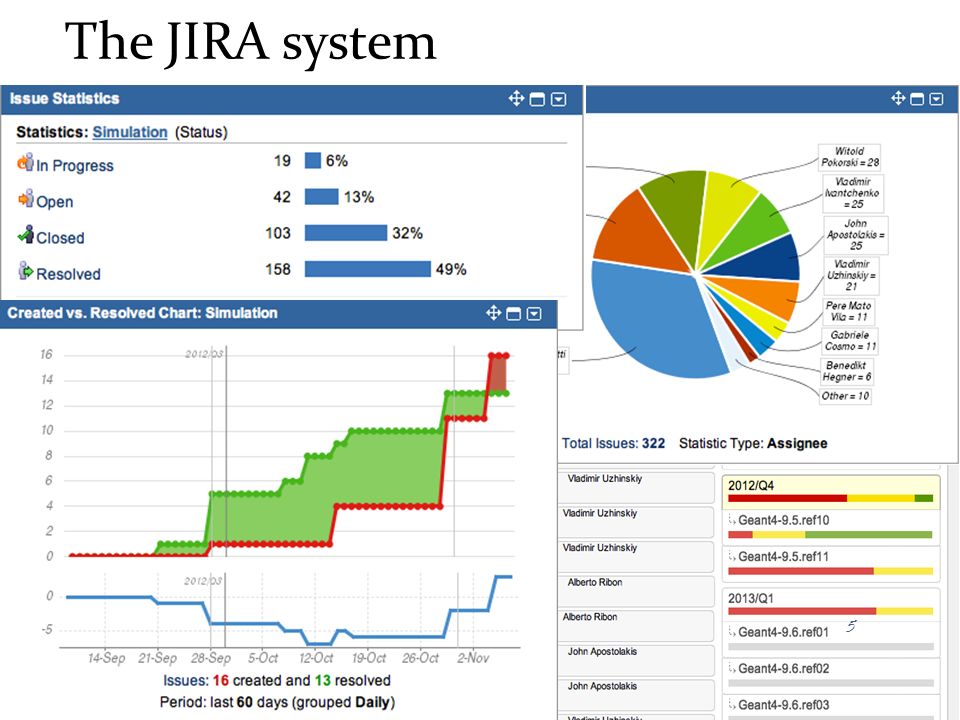Click the move icon in Issue Statistics header
Viewport: 960px width, 720px height.
pyautogui.click(x=516, y=99)
